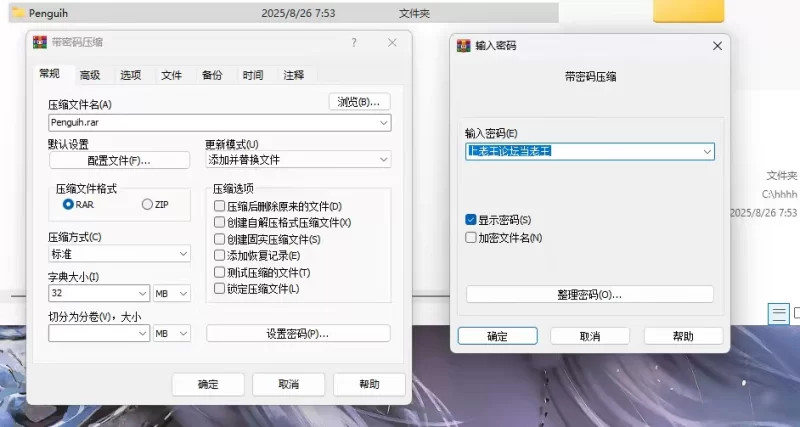Viewport: 800px width, 427px height.
Task: Select the RAR archive format
Action: coord(68,204)
